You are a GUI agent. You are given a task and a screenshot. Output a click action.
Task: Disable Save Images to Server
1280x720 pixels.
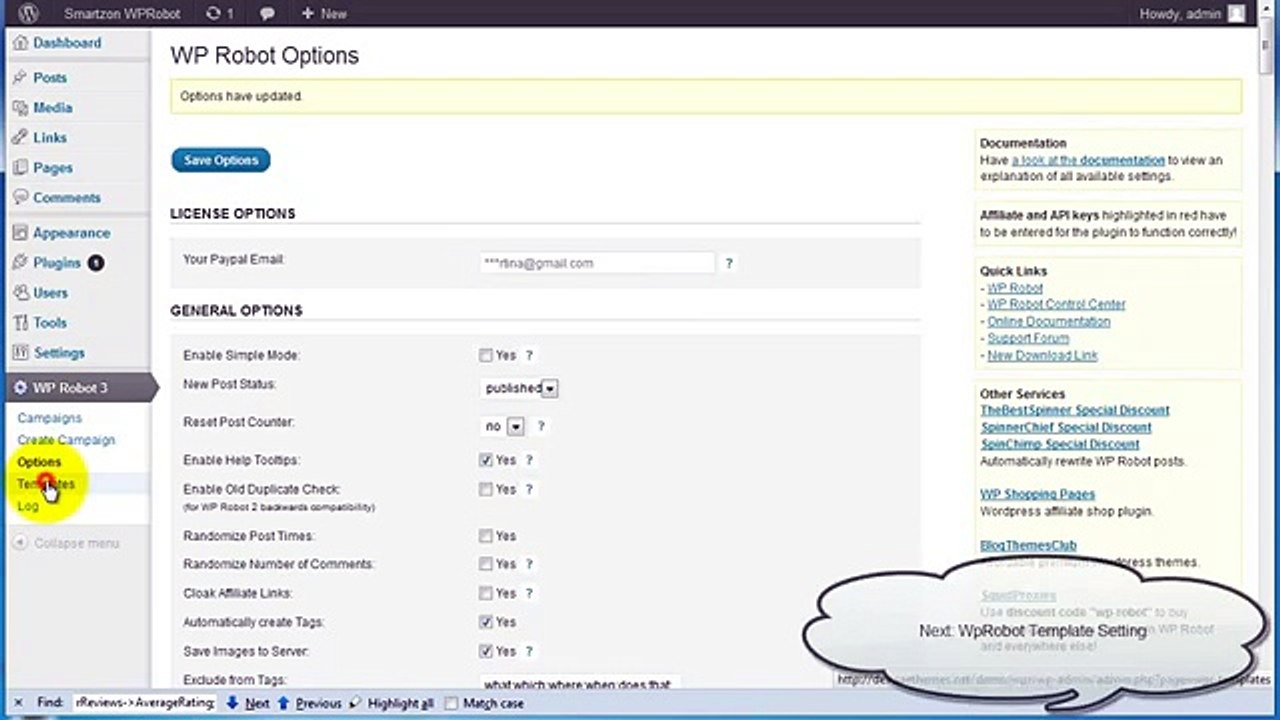tap(486, 651)
